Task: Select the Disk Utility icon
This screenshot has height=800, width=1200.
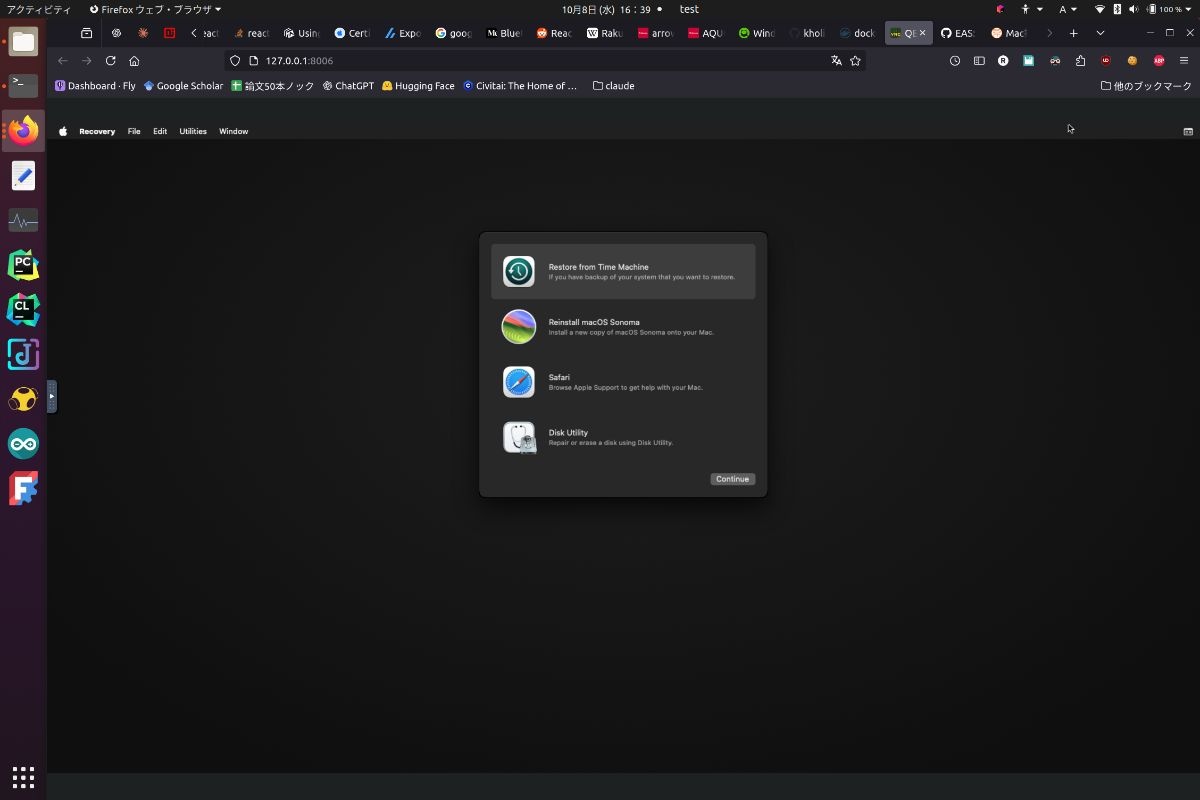Action: (x=519, y=437)
